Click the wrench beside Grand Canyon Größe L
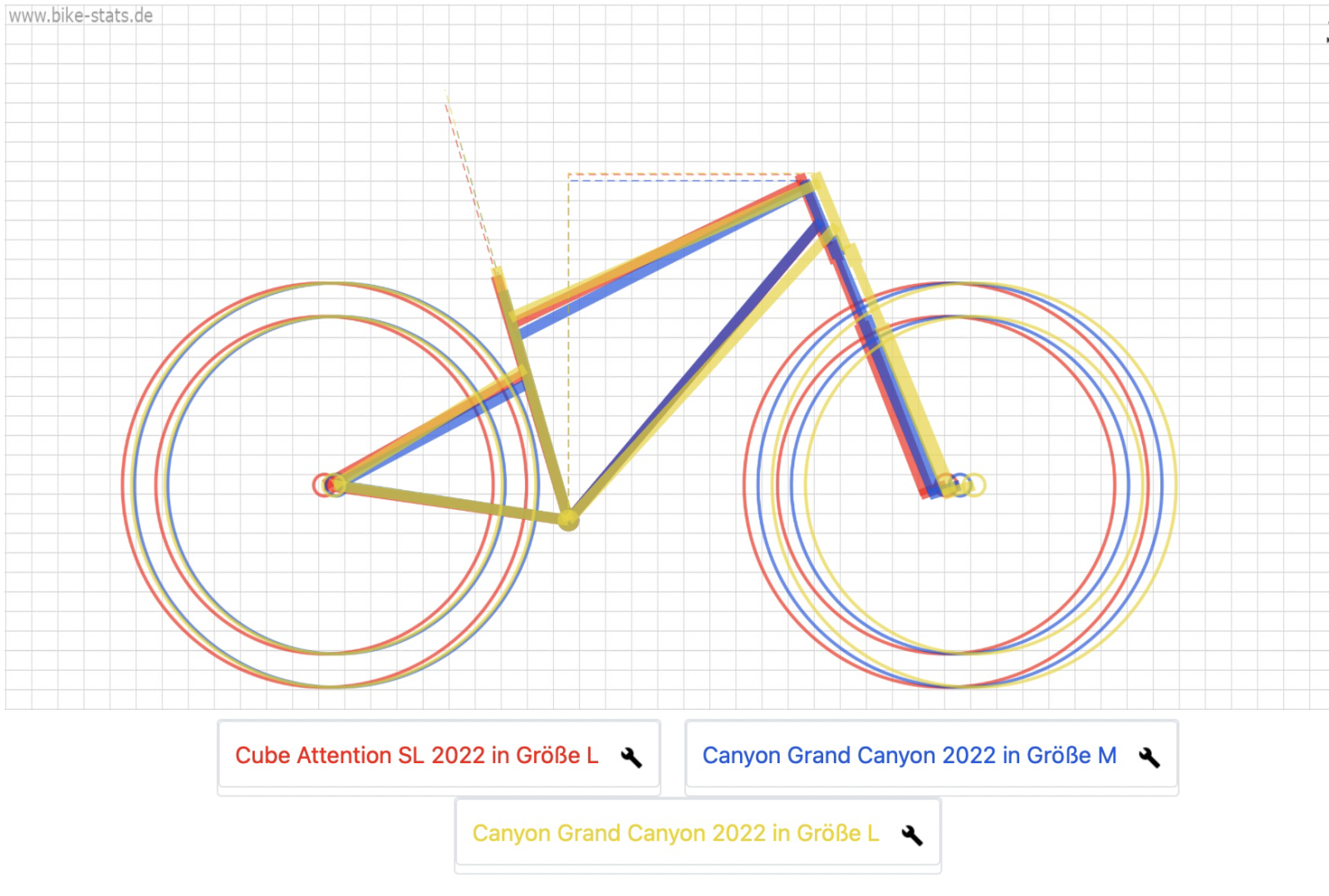Viewport: 1329px width, 896px height. [912, 835]
